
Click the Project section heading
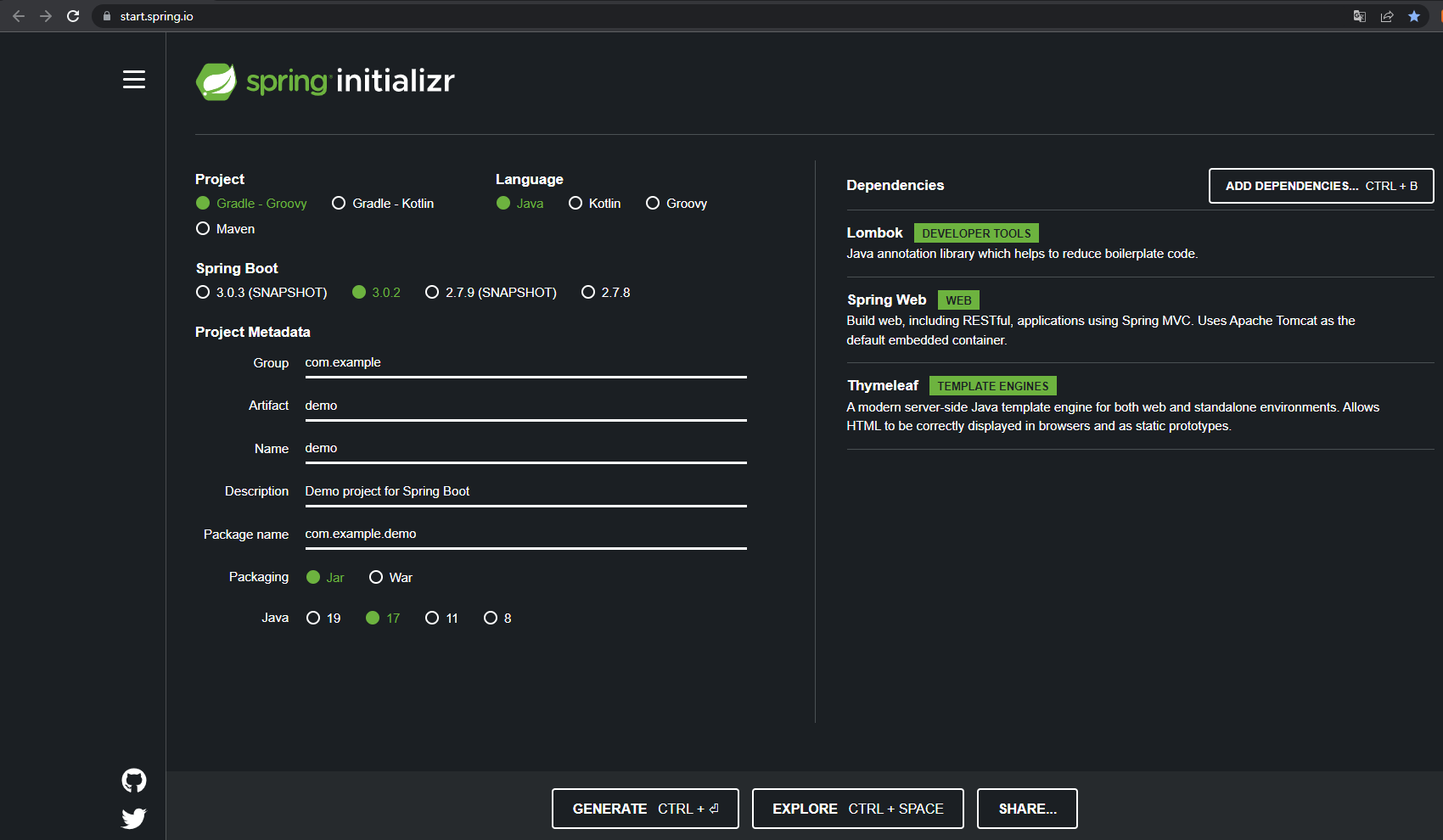coord(220,180)
